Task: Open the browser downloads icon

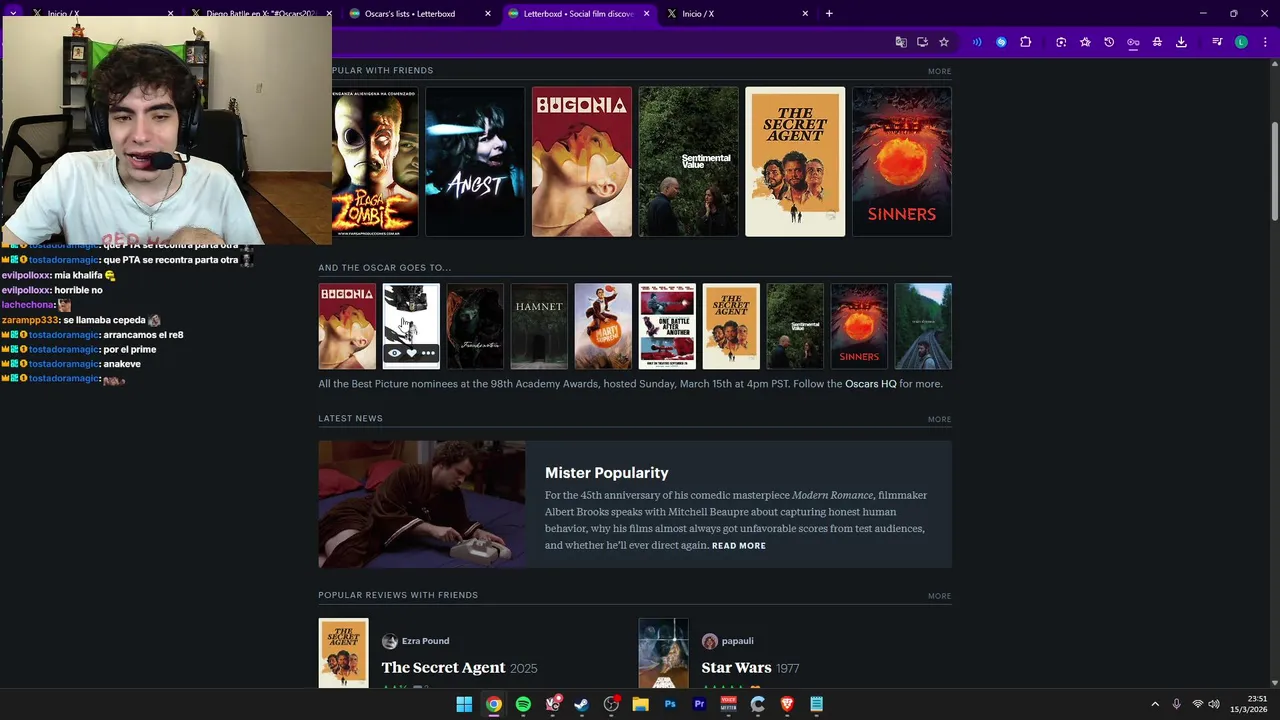Action: point(1181,42)
